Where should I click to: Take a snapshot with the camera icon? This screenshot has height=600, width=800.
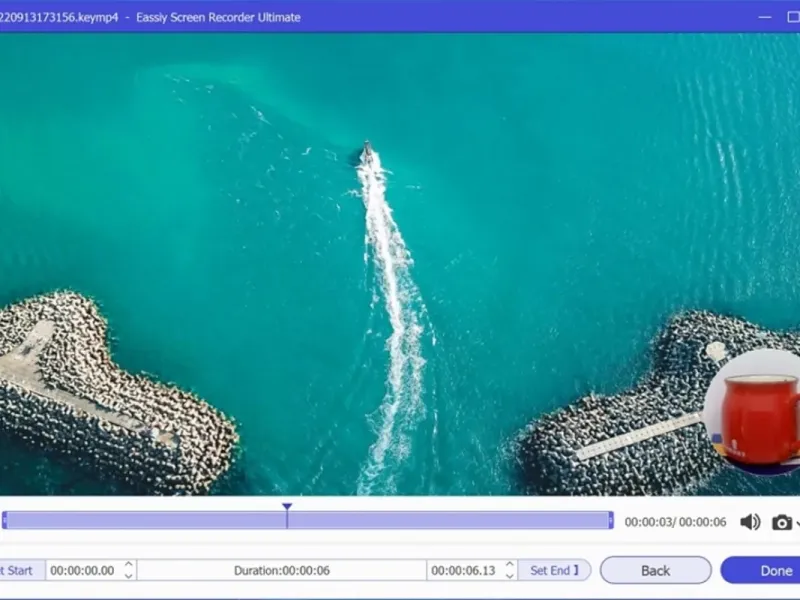click(x=781, y=522)
